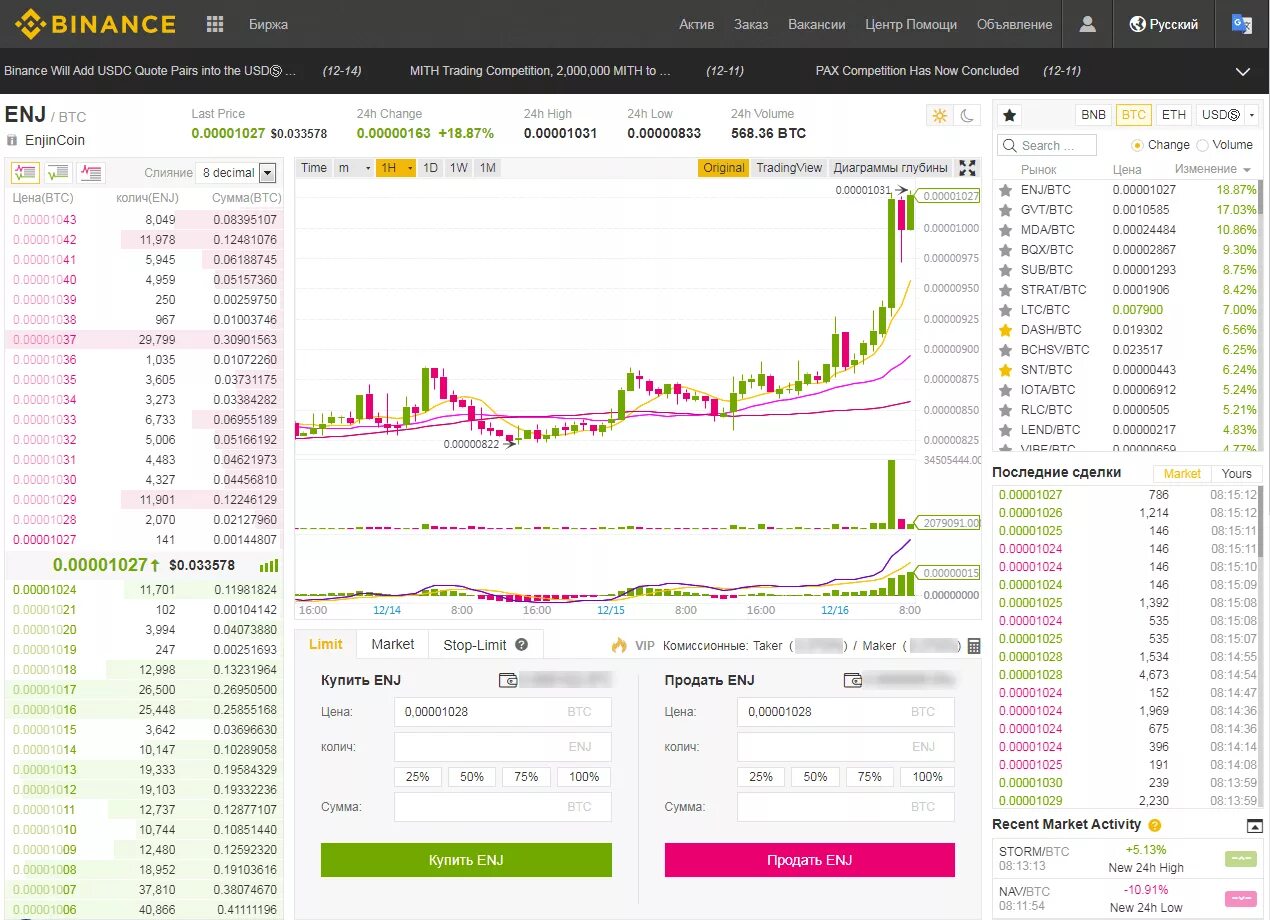This screenshot has height=920, width=1270.
Task: Set chart interval to 1W
Action: click(x=459, y=168)
